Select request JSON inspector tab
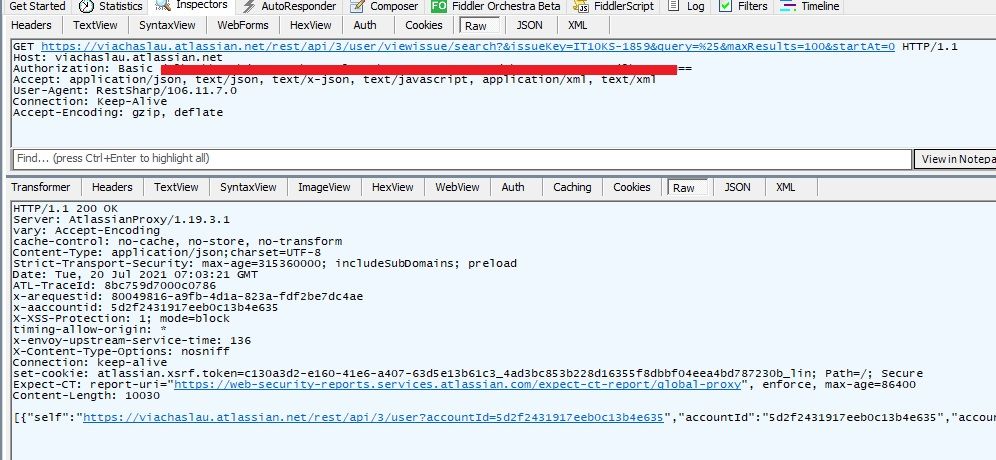Image resolution: width=996 pixels, height=460 pixels. point(529,25)
